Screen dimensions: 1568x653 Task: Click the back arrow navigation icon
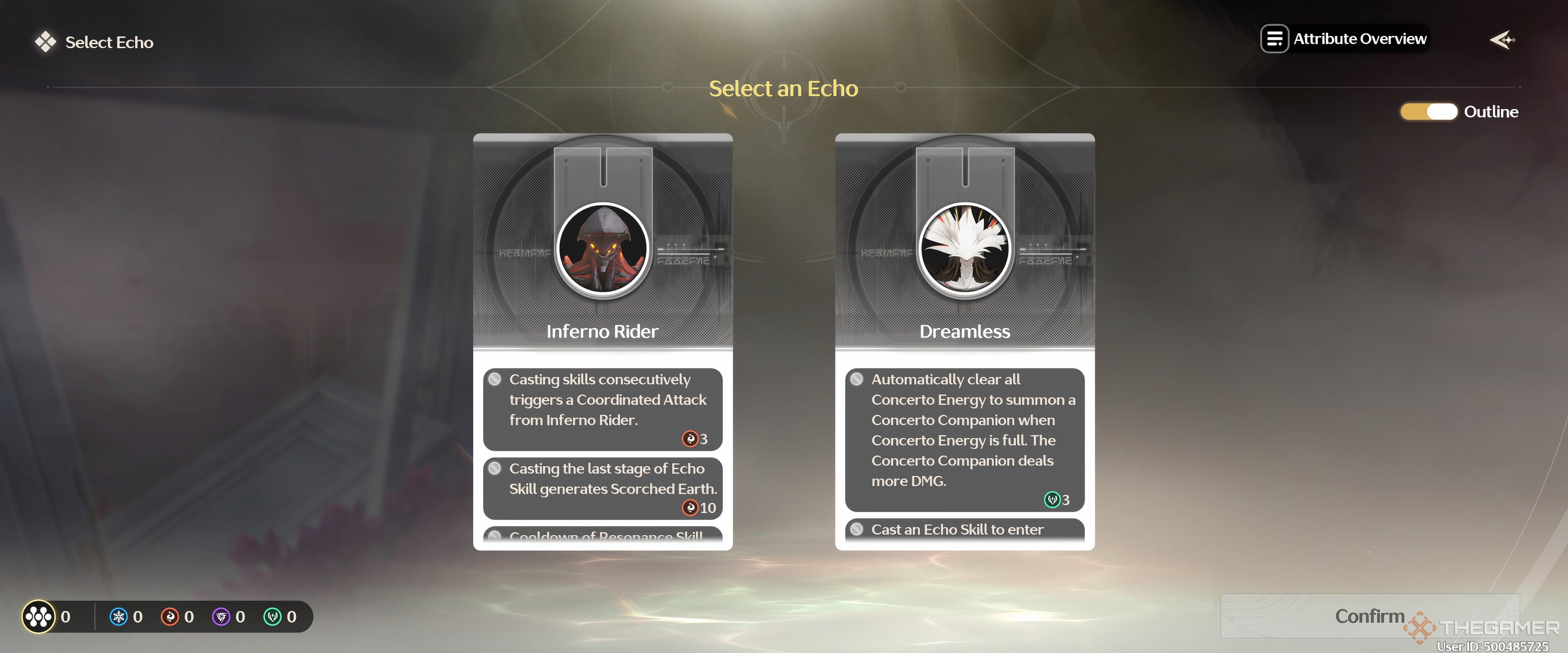coord(1504,38)
